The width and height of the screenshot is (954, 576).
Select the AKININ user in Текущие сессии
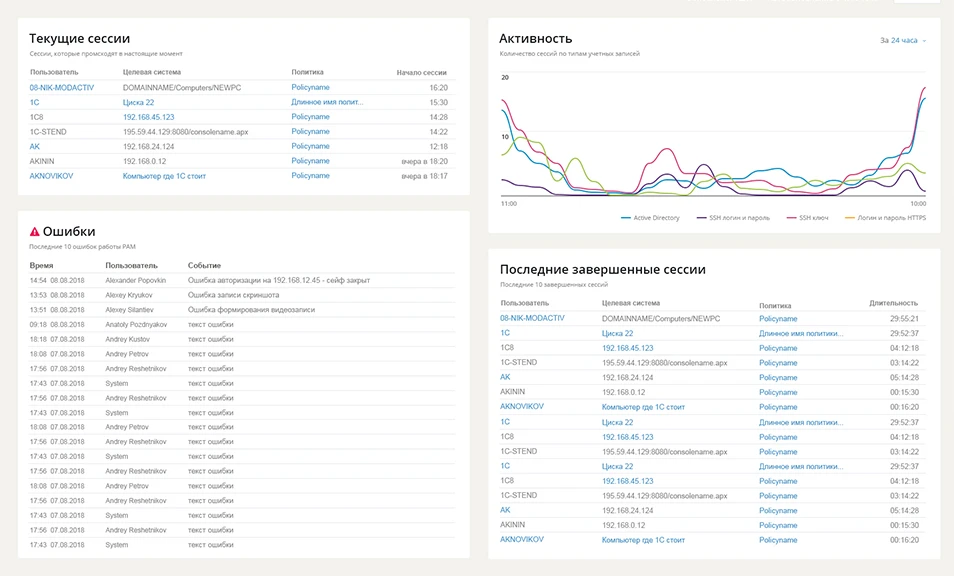[42, 161]
